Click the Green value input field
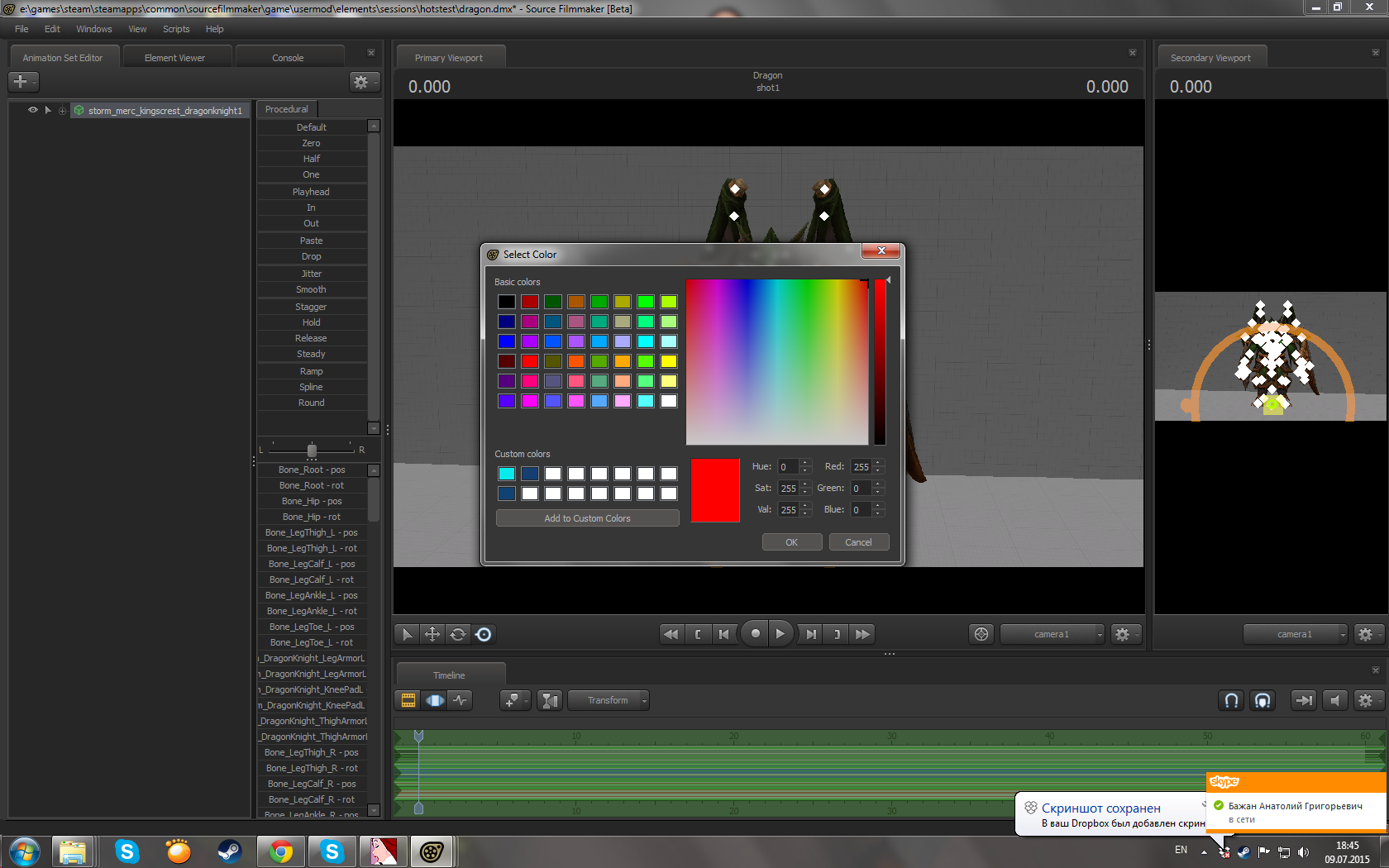The image size is (1389, 868). (x=861, y=489)
